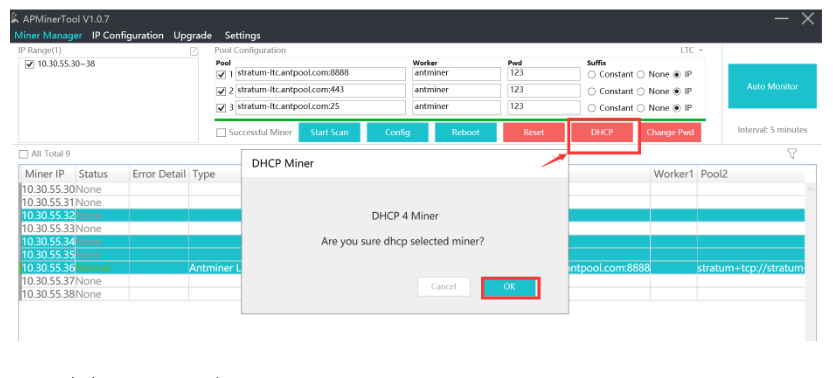Open the Settings tab
The height and width of the screenshot is (378, 833).
coord(242,36)
